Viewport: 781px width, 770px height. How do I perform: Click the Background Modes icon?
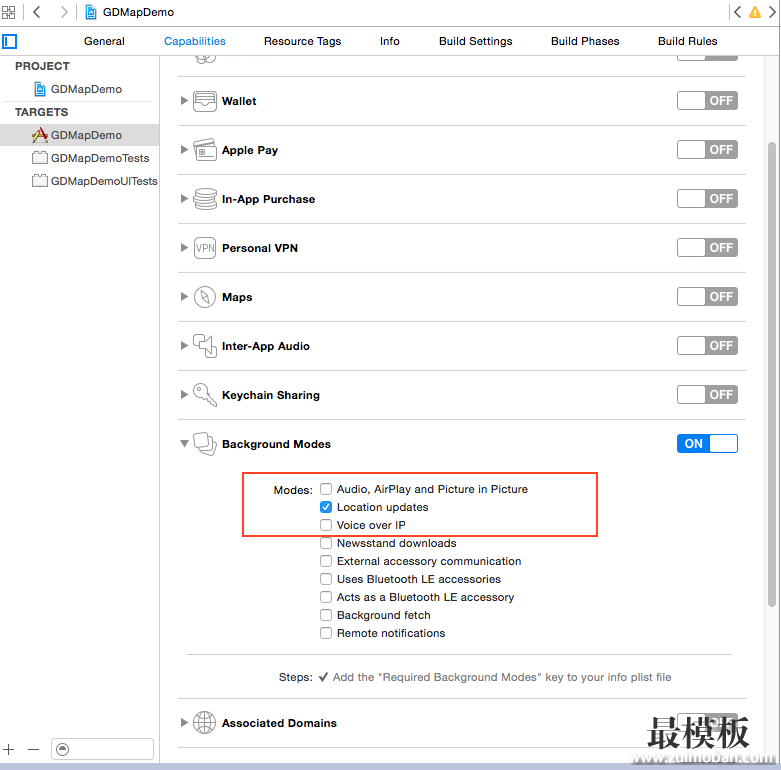(205, 444)
